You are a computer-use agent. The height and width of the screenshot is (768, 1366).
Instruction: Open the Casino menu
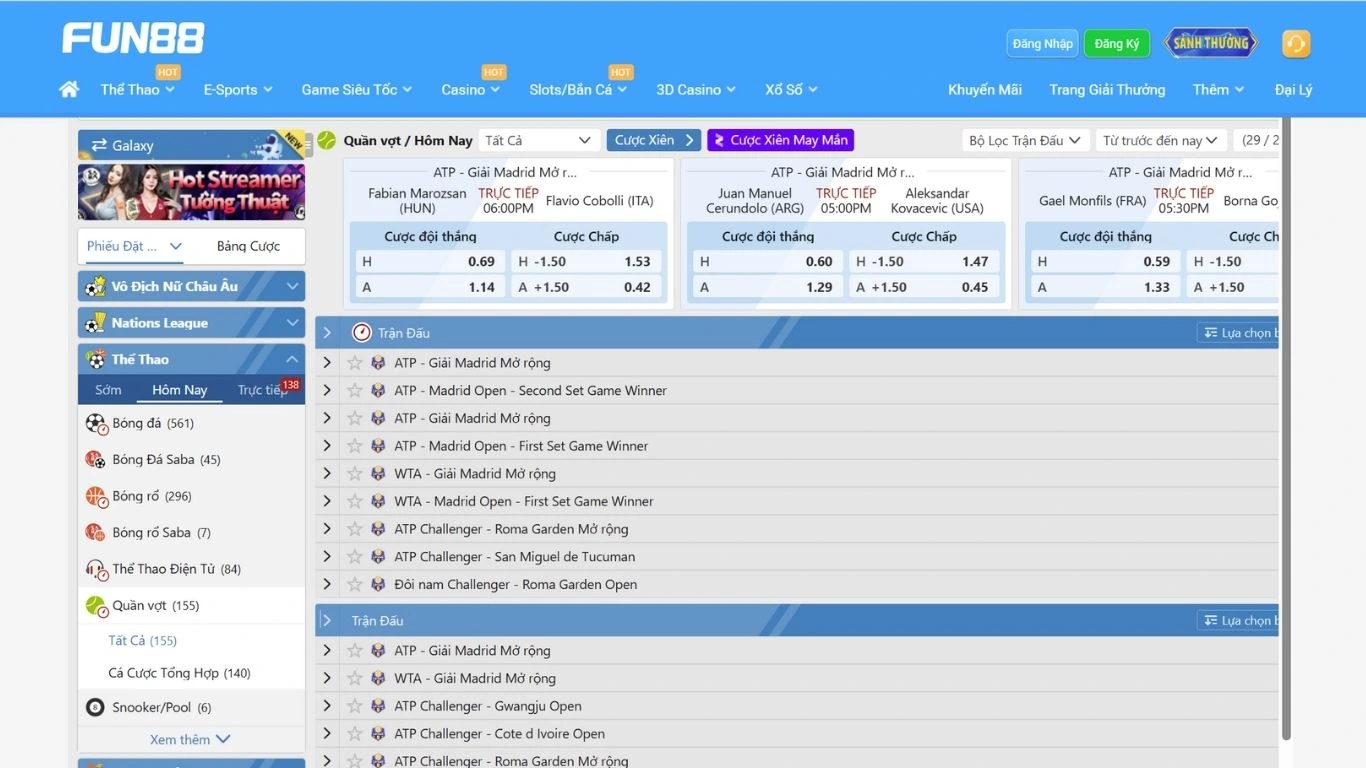[470, 90]
